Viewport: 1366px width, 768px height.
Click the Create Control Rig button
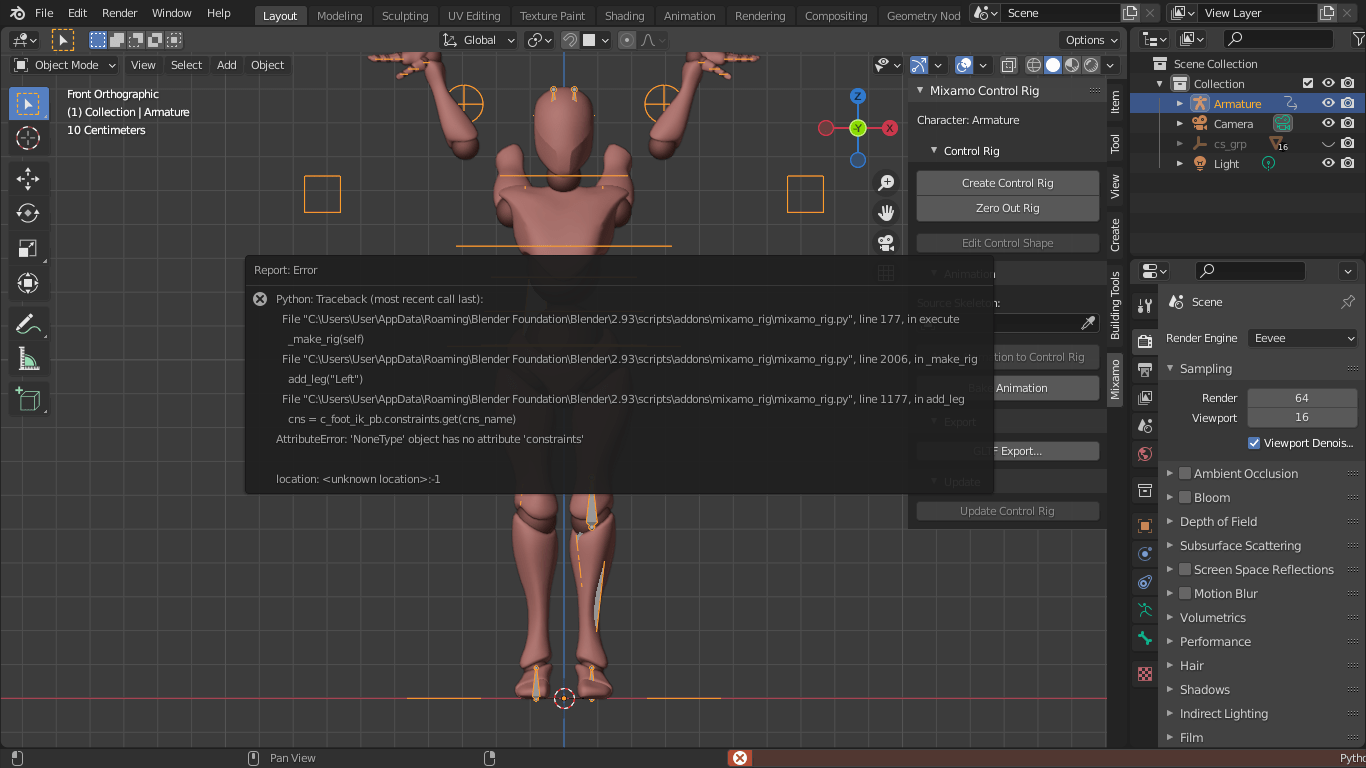pos(1007,182)
